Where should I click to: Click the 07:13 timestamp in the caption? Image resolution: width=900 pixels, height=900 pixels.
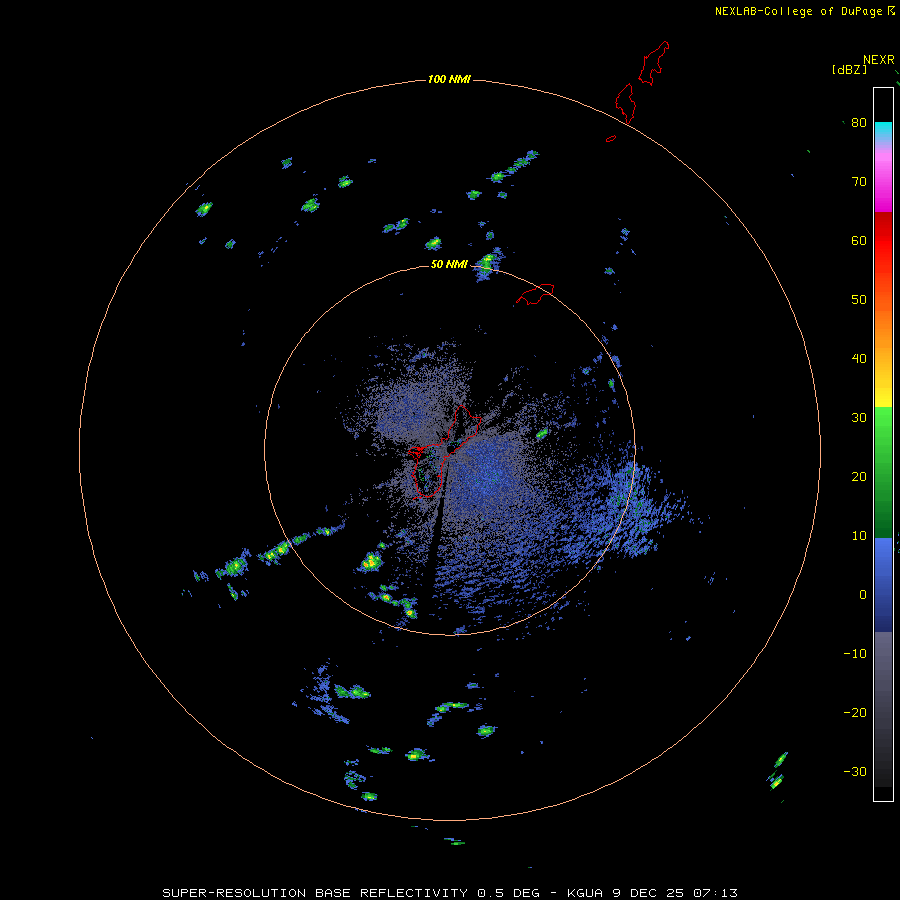click(x=715, y=893)
